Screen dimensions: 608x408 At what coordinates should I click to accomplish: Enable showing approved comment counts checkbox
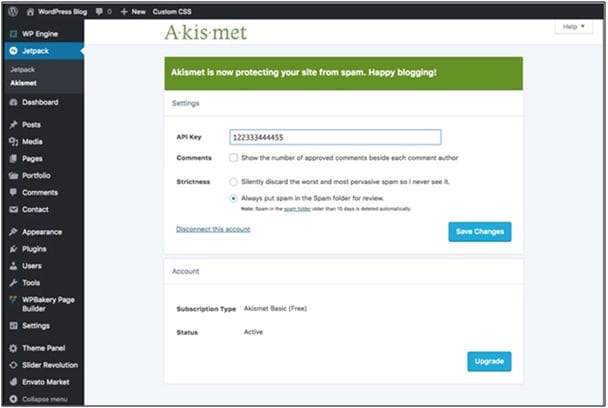click(x=233, y=158)
